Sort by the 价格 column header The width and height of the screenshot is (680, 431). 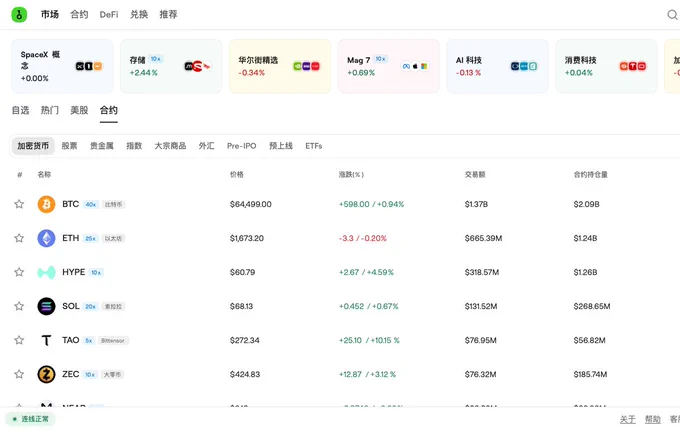coord(237,175)
